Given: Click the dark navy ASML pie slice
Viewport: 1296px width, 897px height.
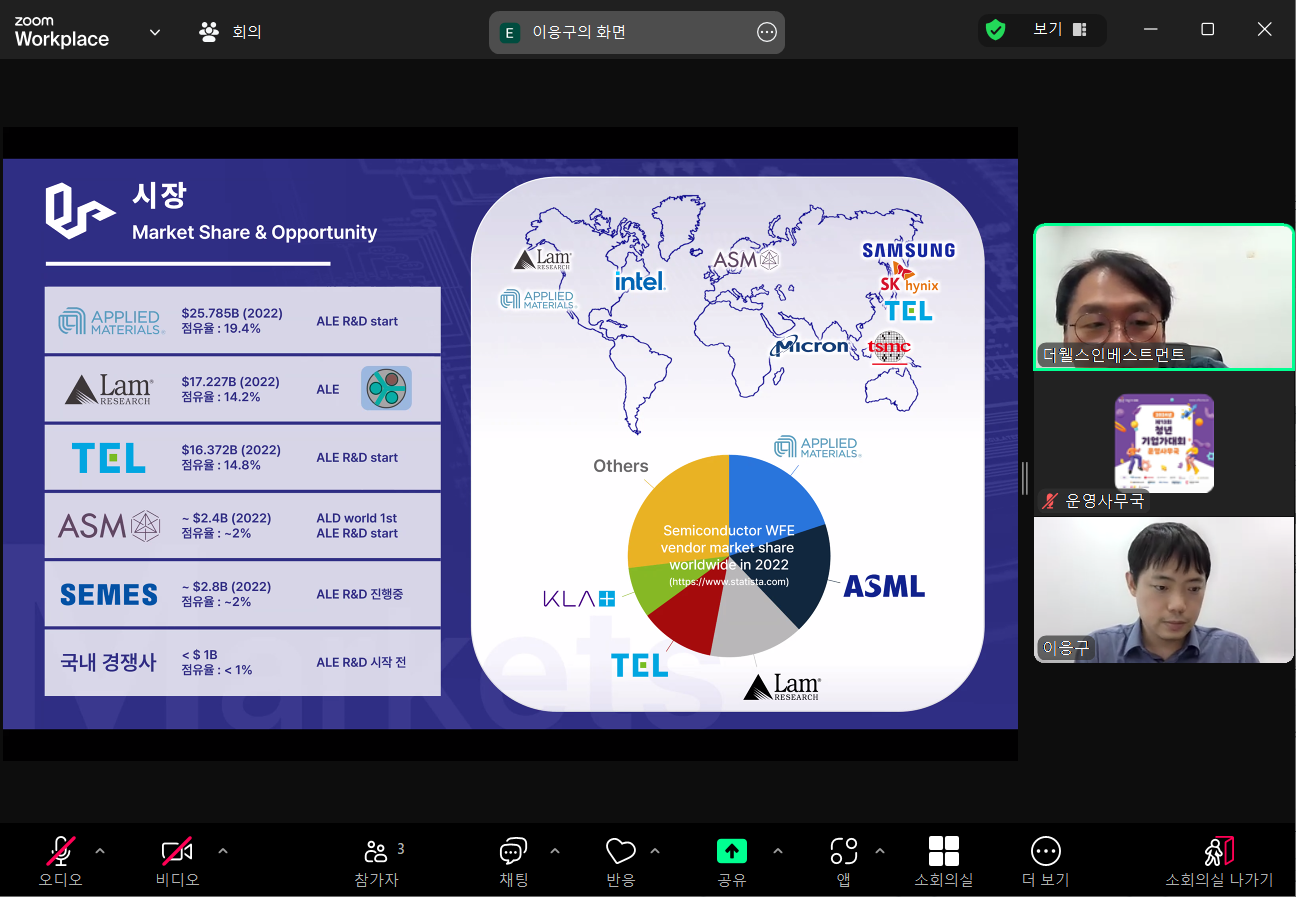Looking at the screenshot, I should coord(795,575).
